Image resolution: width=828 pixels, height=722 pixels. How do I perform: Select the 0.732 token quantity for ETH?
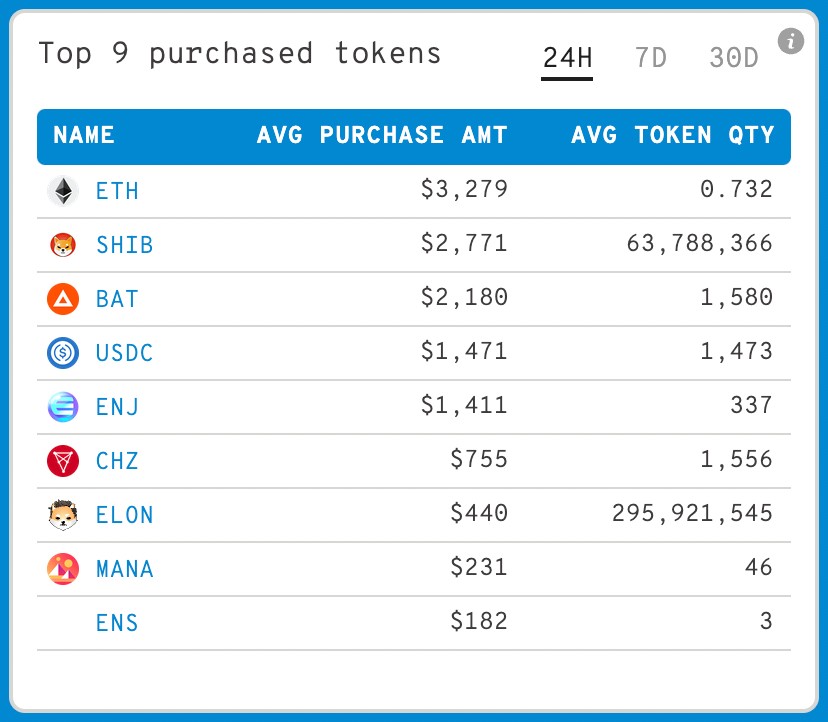[736, 189]
